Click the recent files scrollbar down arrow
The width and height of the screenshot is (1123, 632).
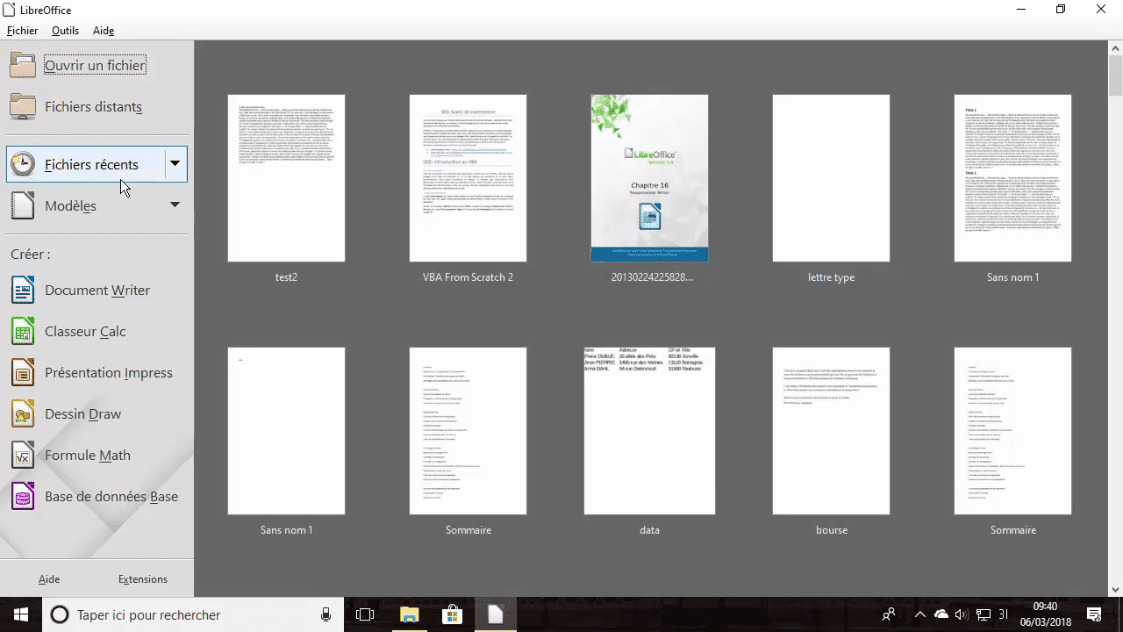(1115, 590)
